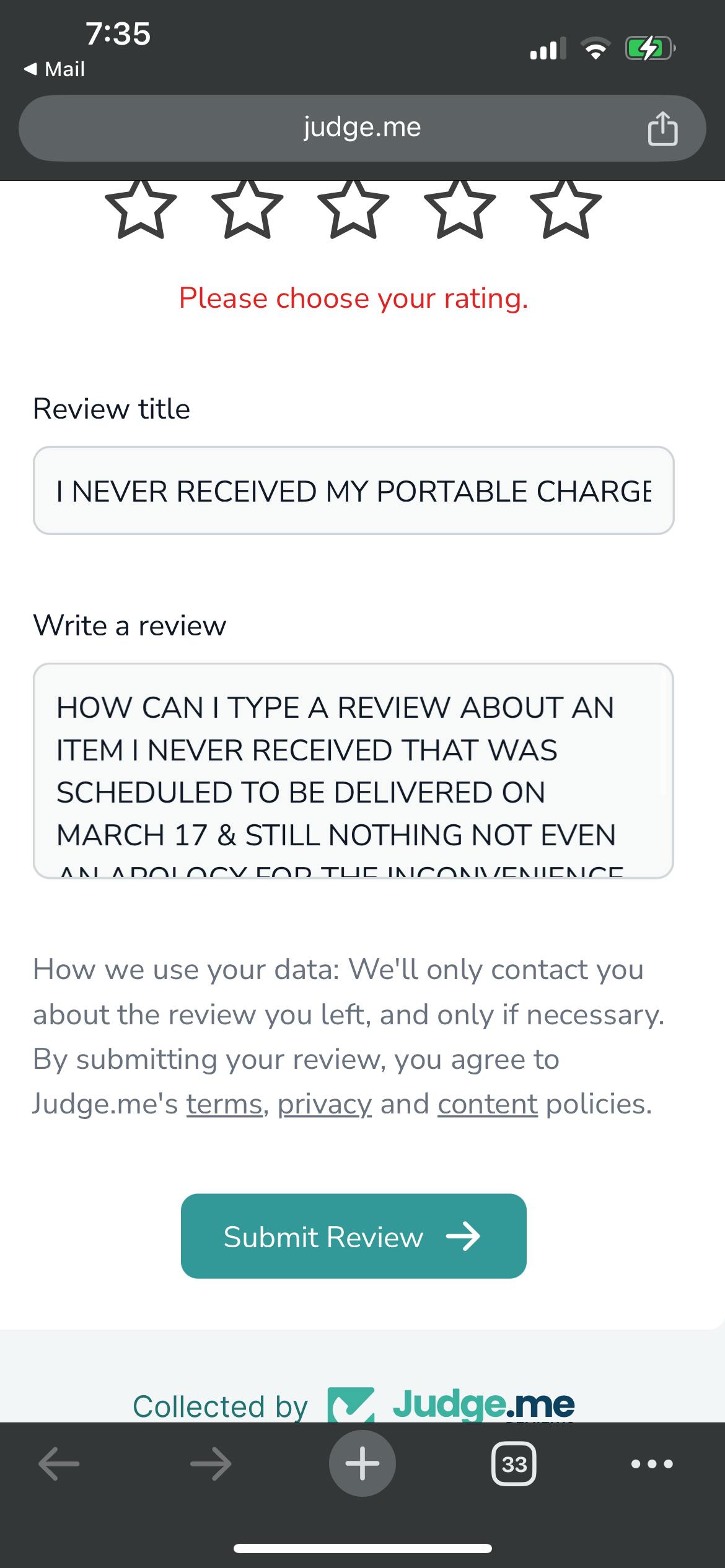The width and height of the screenshot is (725, 1568).
Task: Open the privacy policy link
Action: (324, 1104)
